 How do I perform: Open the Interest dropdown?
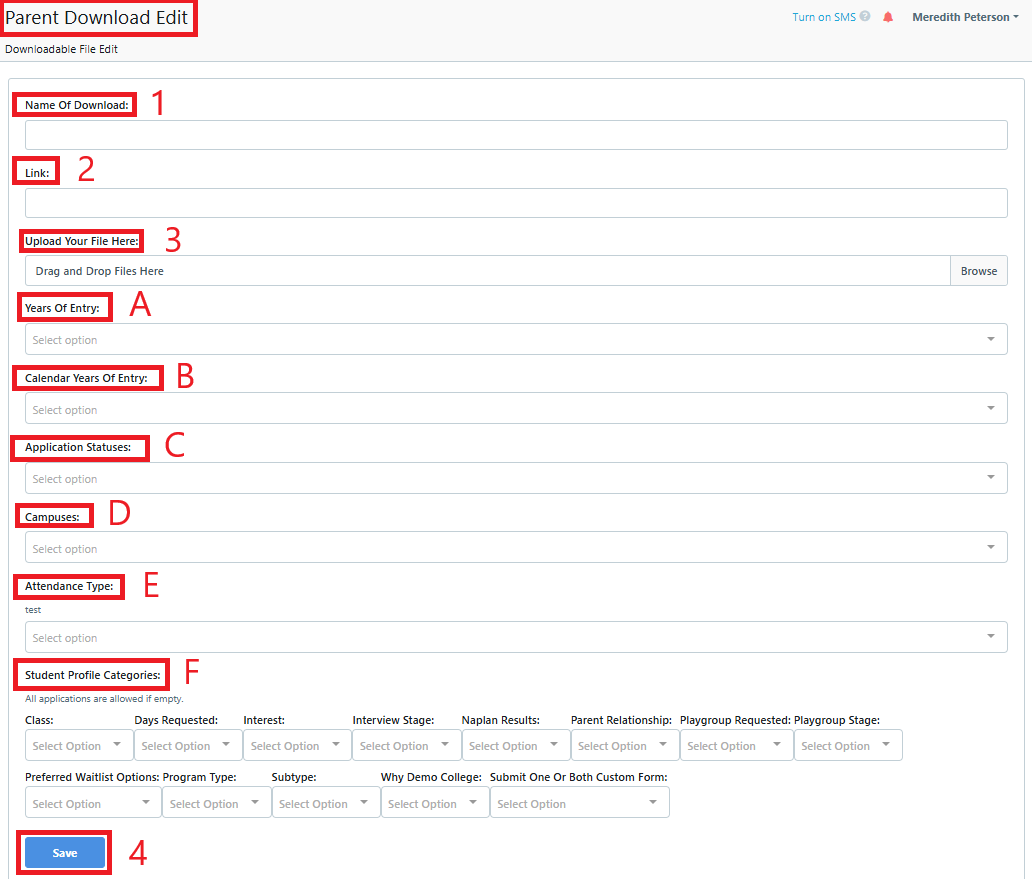[296, 745]
